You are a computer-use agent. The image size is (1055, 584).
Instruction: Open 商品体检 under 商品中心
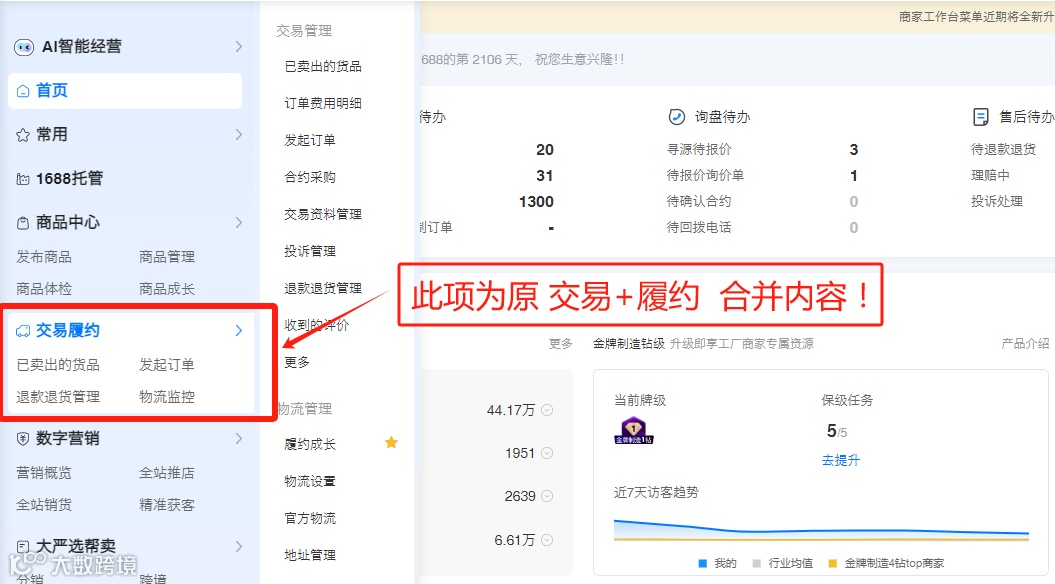pos(44,289)
